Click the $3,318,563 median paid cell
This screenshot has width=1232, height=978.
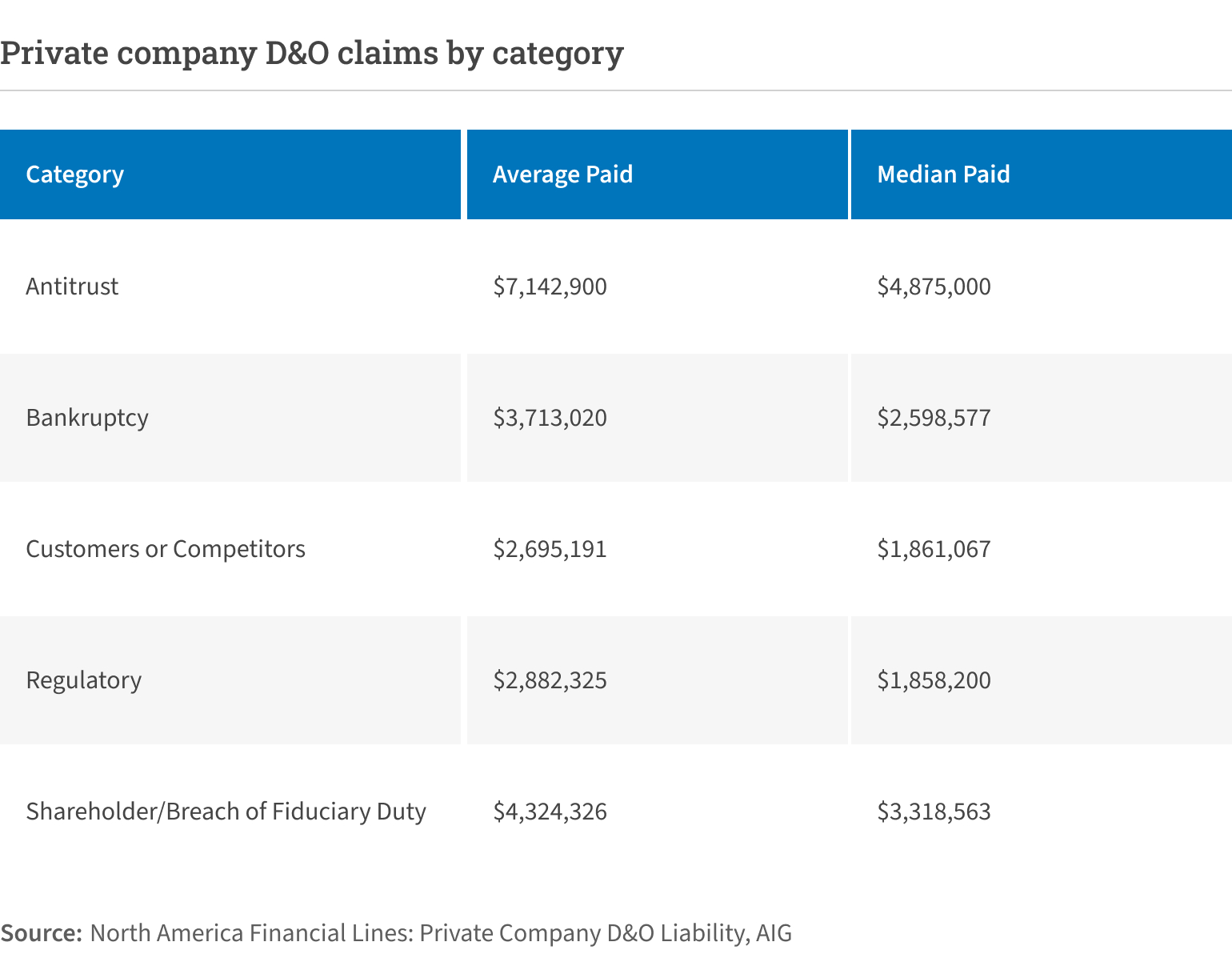(934, 812)
